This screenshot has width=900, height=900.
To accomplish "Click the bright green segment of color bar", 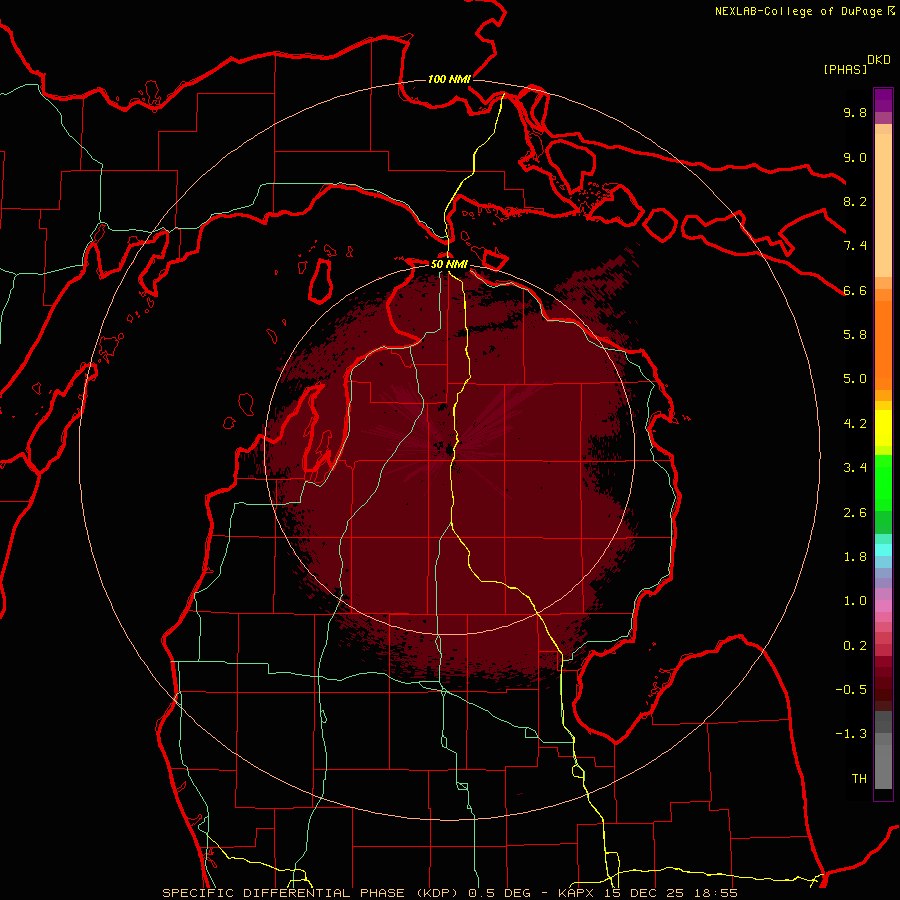I will [883, 482].
